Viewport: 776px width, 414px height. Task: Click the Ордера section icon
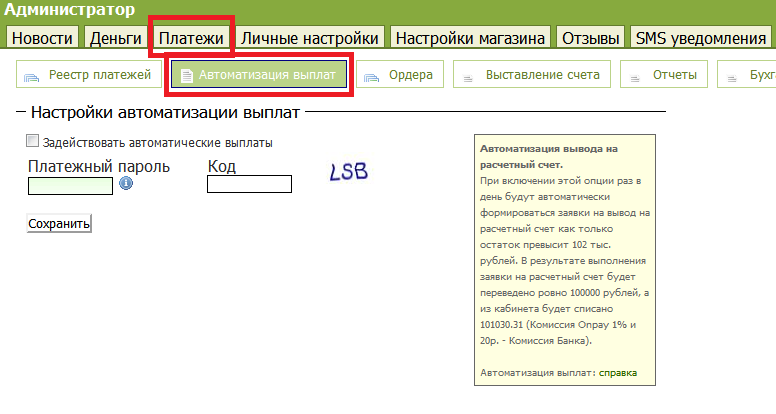point(373,75)
